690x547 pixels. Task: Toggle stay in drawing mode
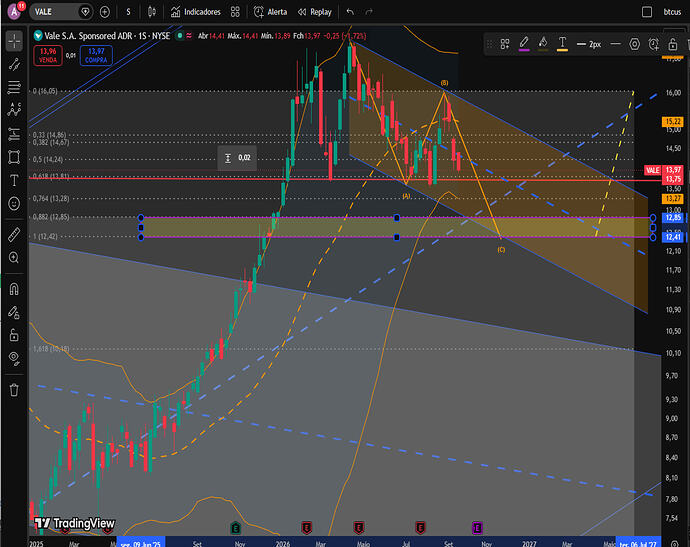(x=14, y=312)
